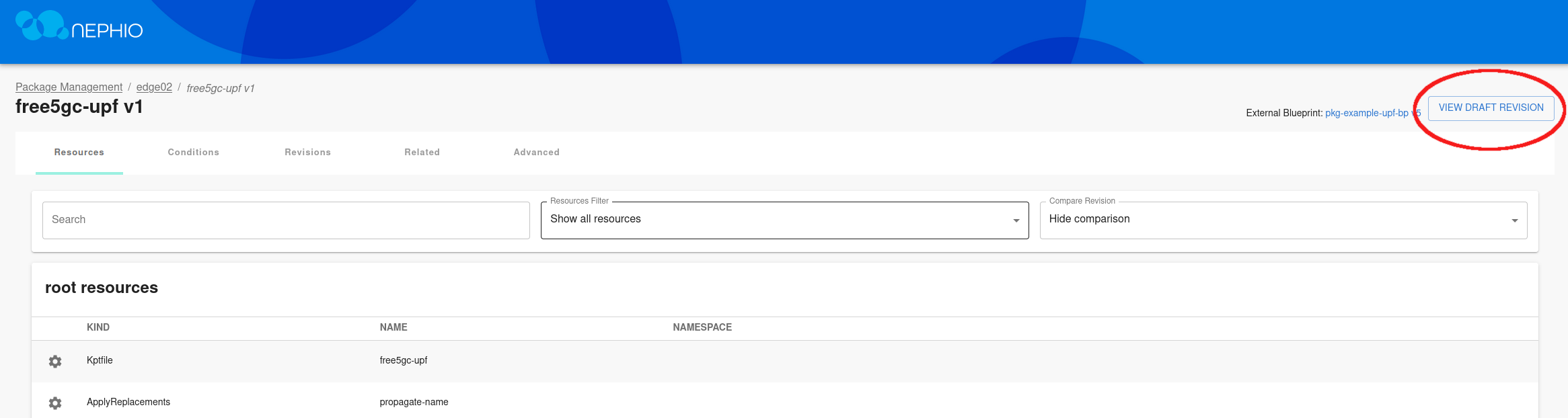Open the Related tab
This screenshot has width=1568, height=418.
pos(422,153)
